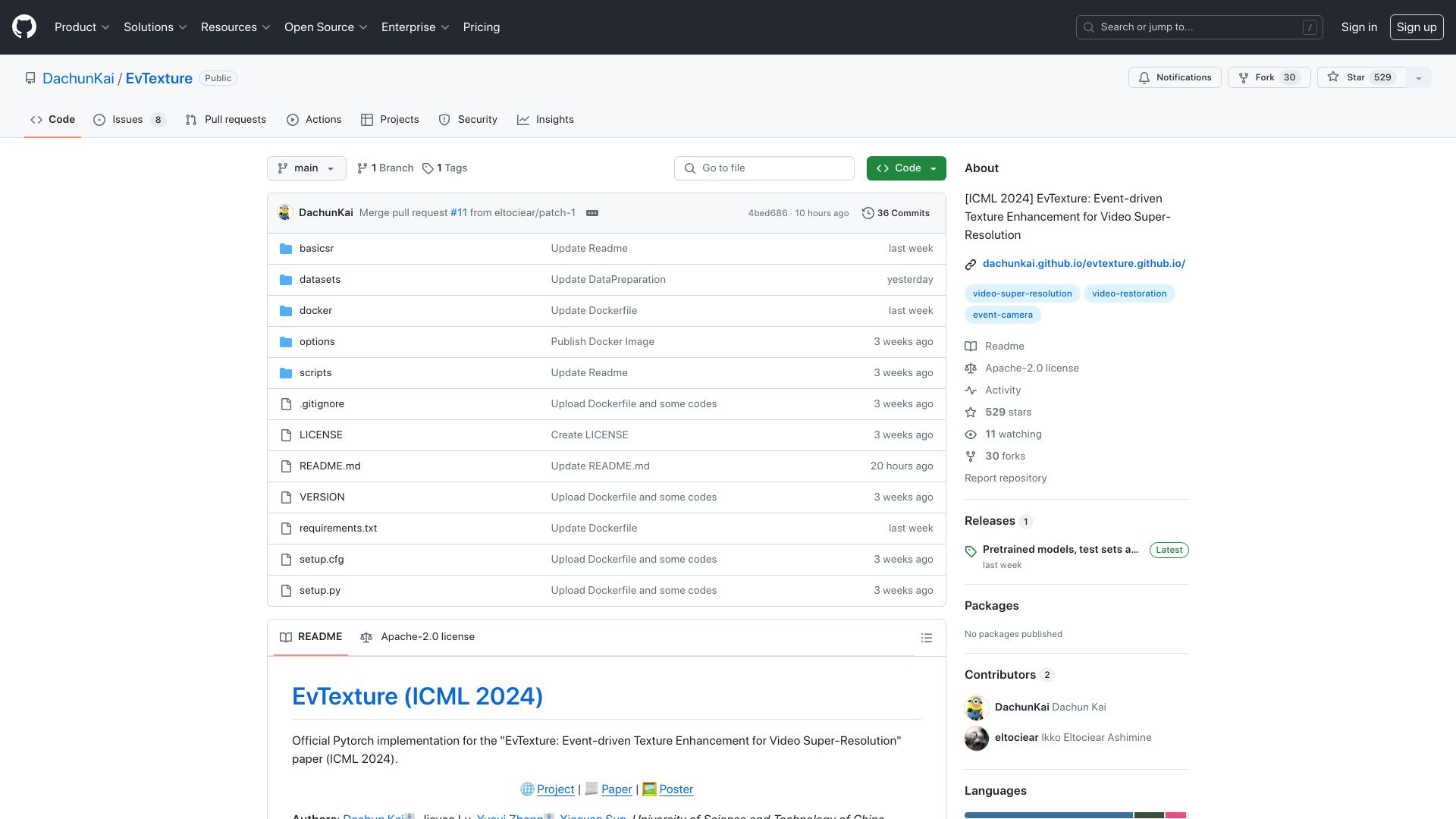Open the Poster link in README
Image resolution: width=1456 pixels, height=819 pixels.
tap(676, 789)
